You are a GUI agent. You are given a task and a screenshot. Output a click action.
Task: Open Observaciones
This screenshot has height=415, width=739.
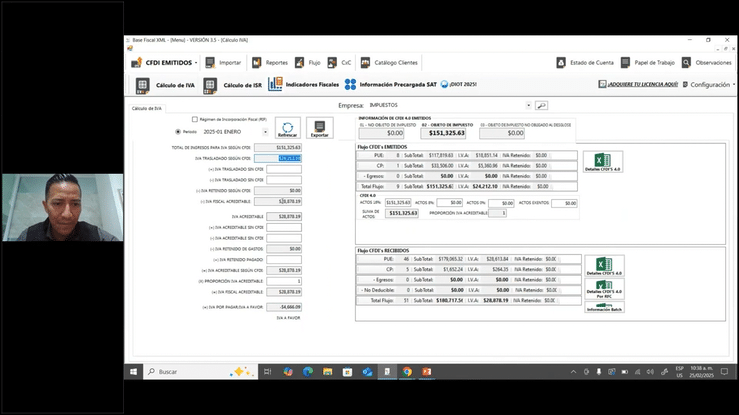click(x=706, y=63)
